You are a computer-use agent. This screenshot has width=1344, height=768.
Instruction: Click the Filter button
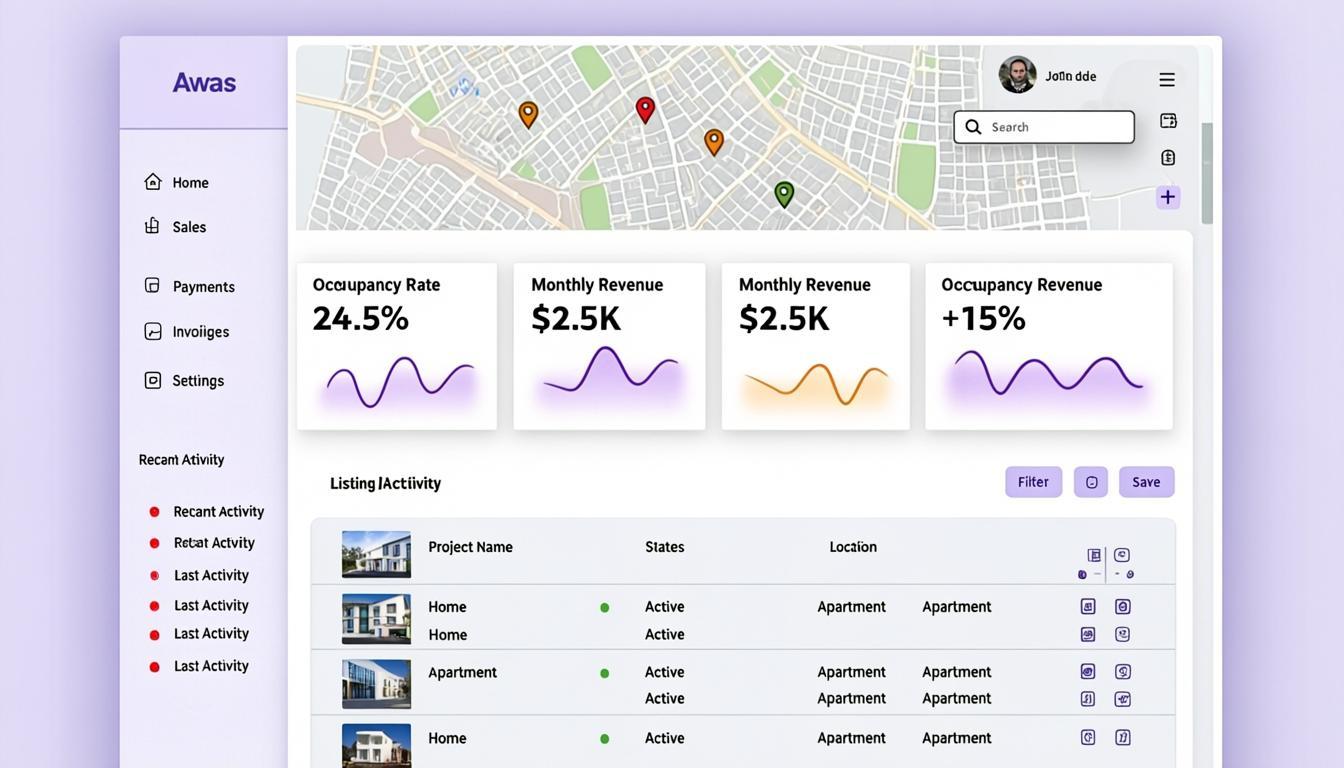[1034, 482]
